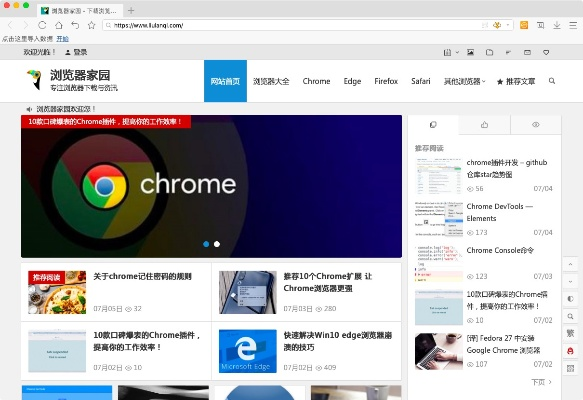
Task: Open article 快速解决Win10 edge浏览器崩溃的技巧
Action: 338,341
